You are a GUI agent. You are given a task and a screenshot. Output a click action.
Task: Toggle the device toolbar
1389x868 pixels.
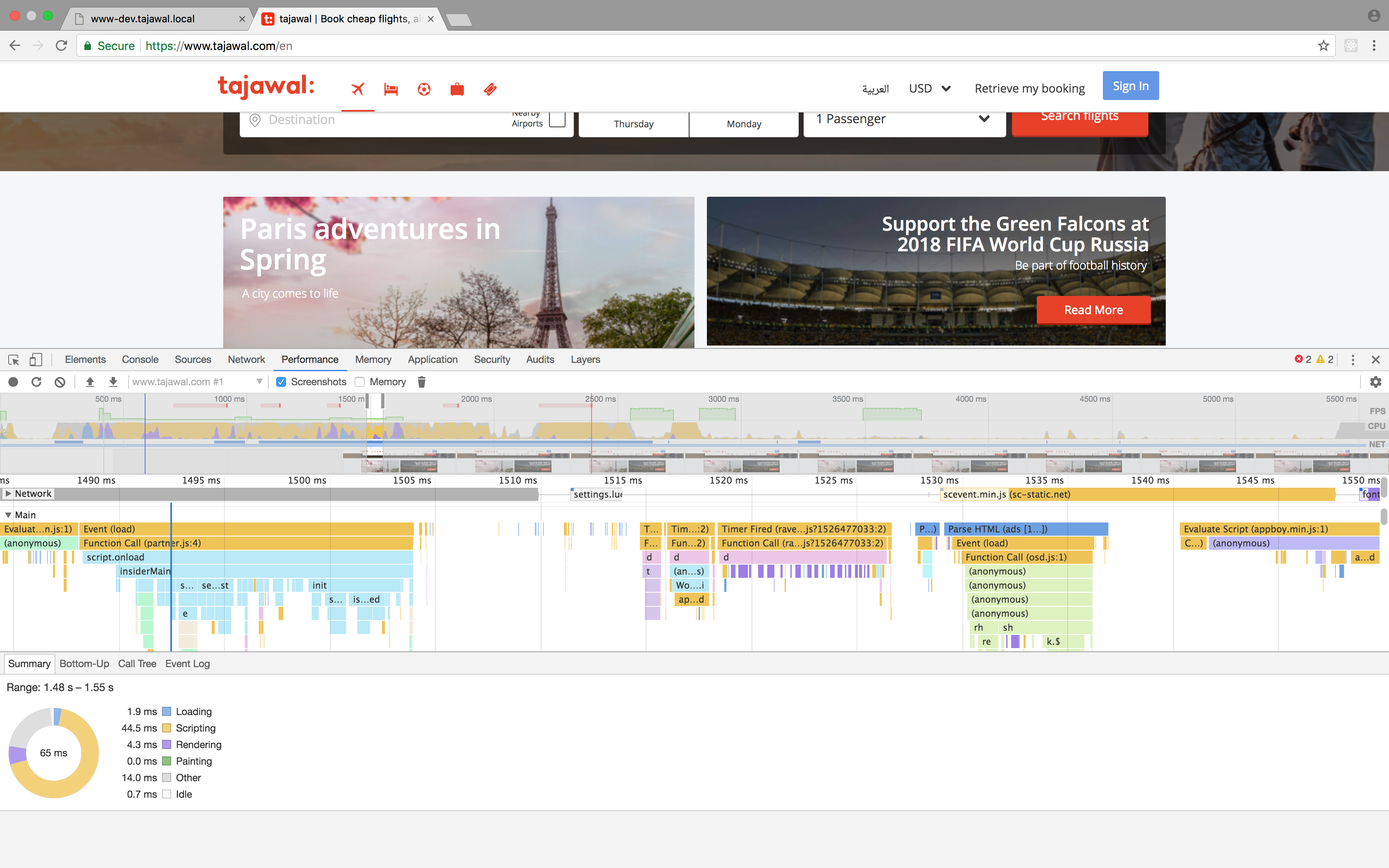tap(36, 359)
